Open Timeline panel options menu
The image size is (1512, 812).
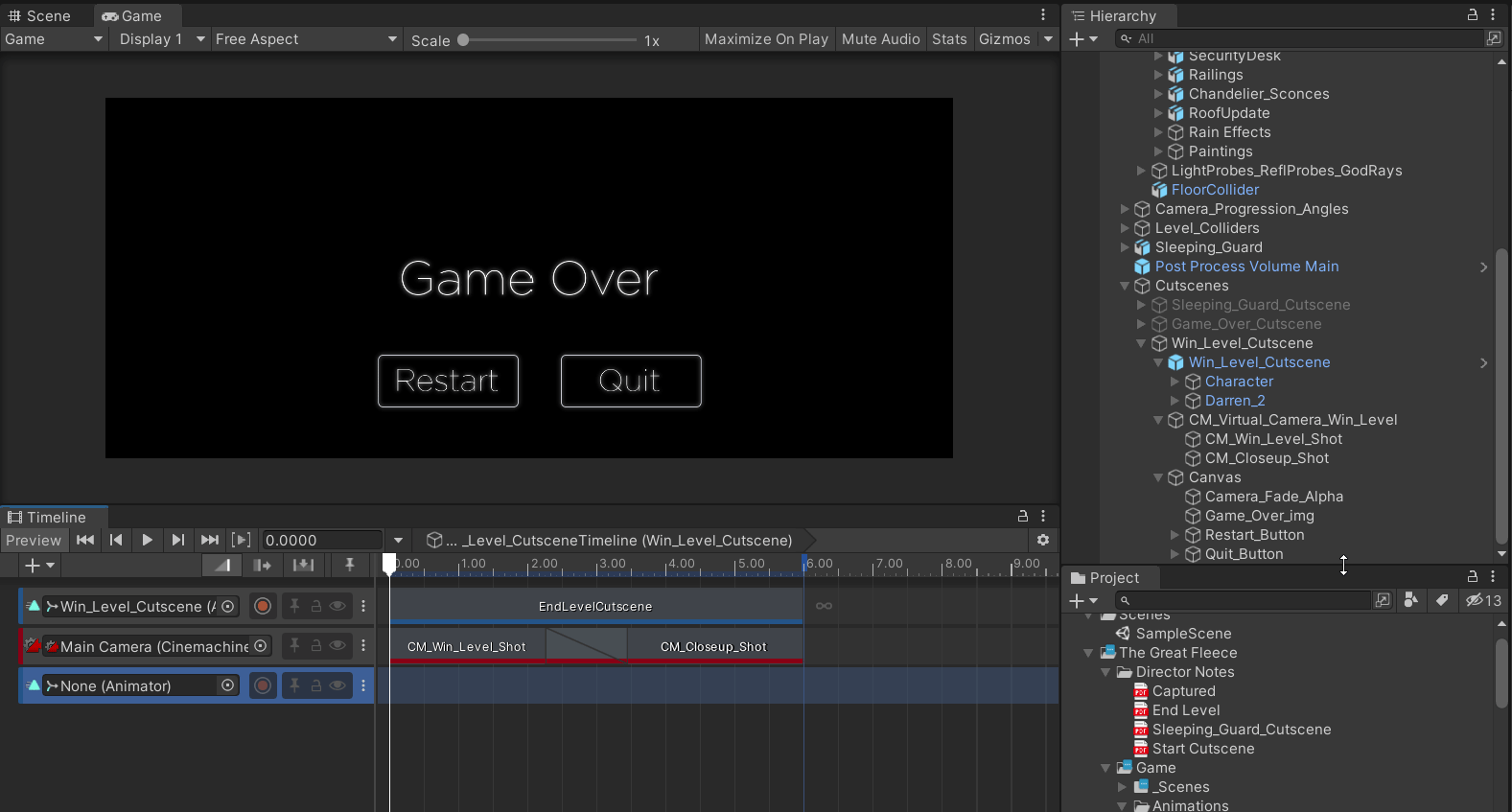click(x=1043, y=516)
